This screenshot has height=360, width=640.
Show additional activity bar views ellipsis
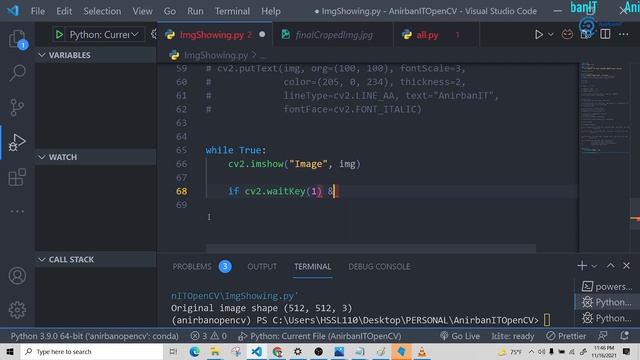click(17, 211)
